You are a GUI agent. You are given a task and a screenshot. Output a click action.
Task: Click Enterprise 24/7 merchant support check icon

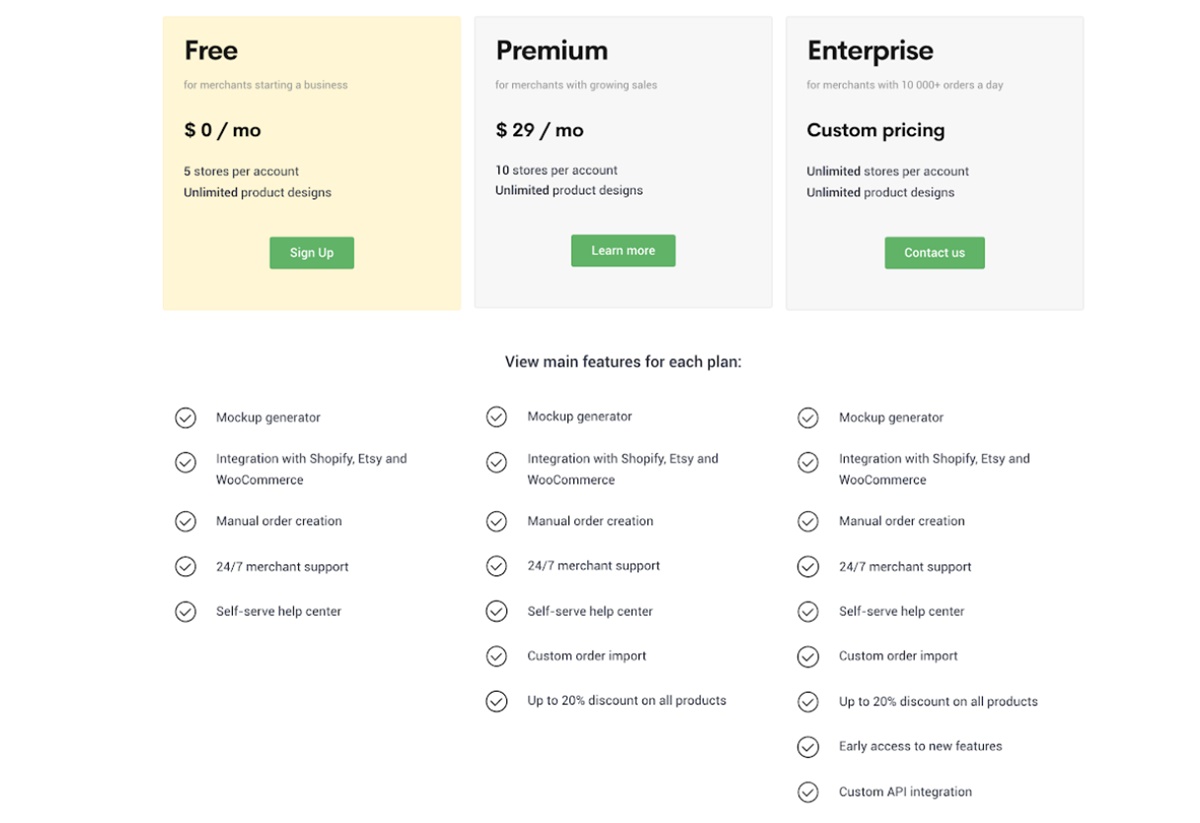(808, 567)
